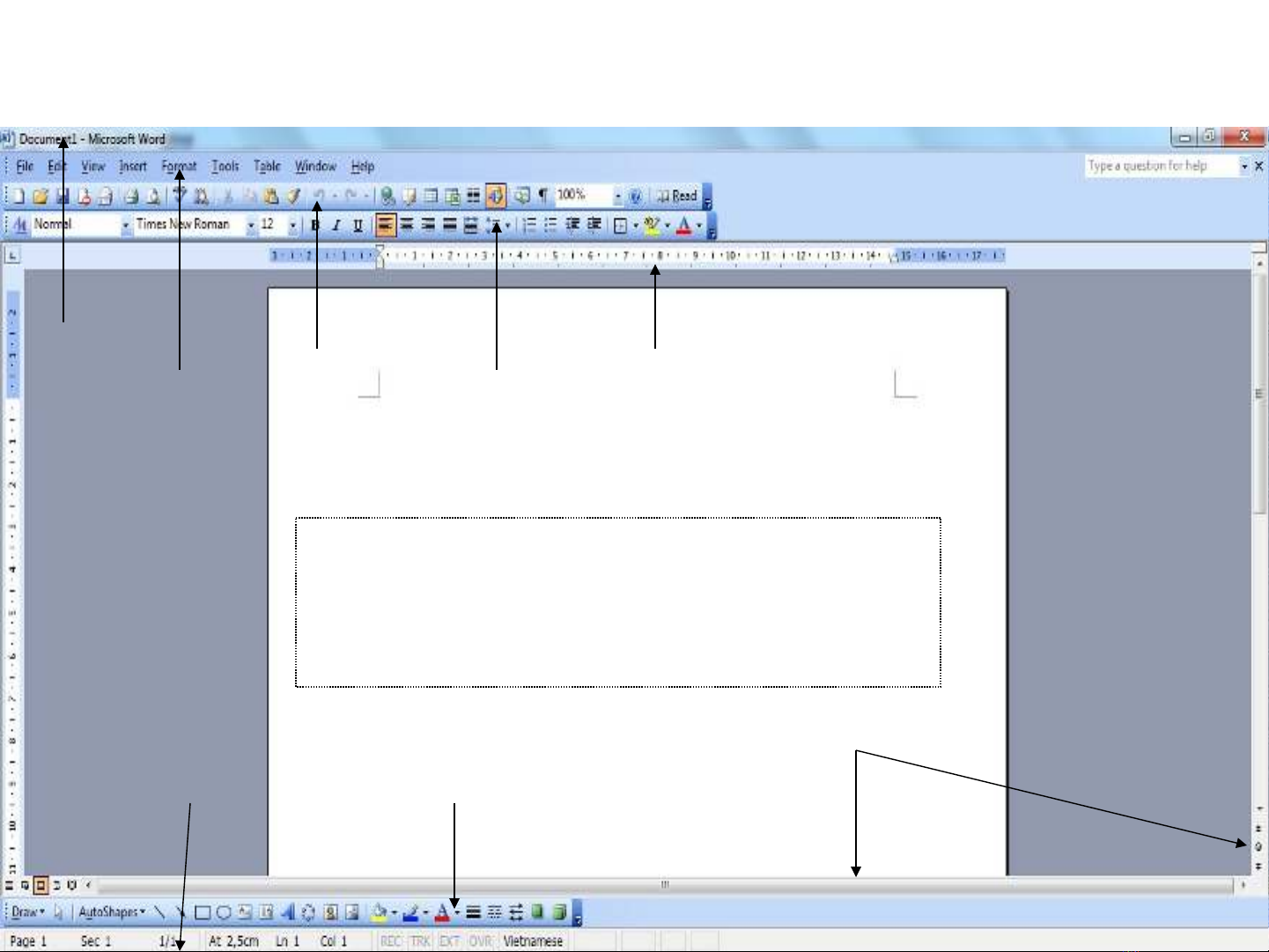The height and width of the screenshot is (952, 1269).
Task: Select the Oval shape tool in Drawing toolbar
Action: tap(224, 912)
